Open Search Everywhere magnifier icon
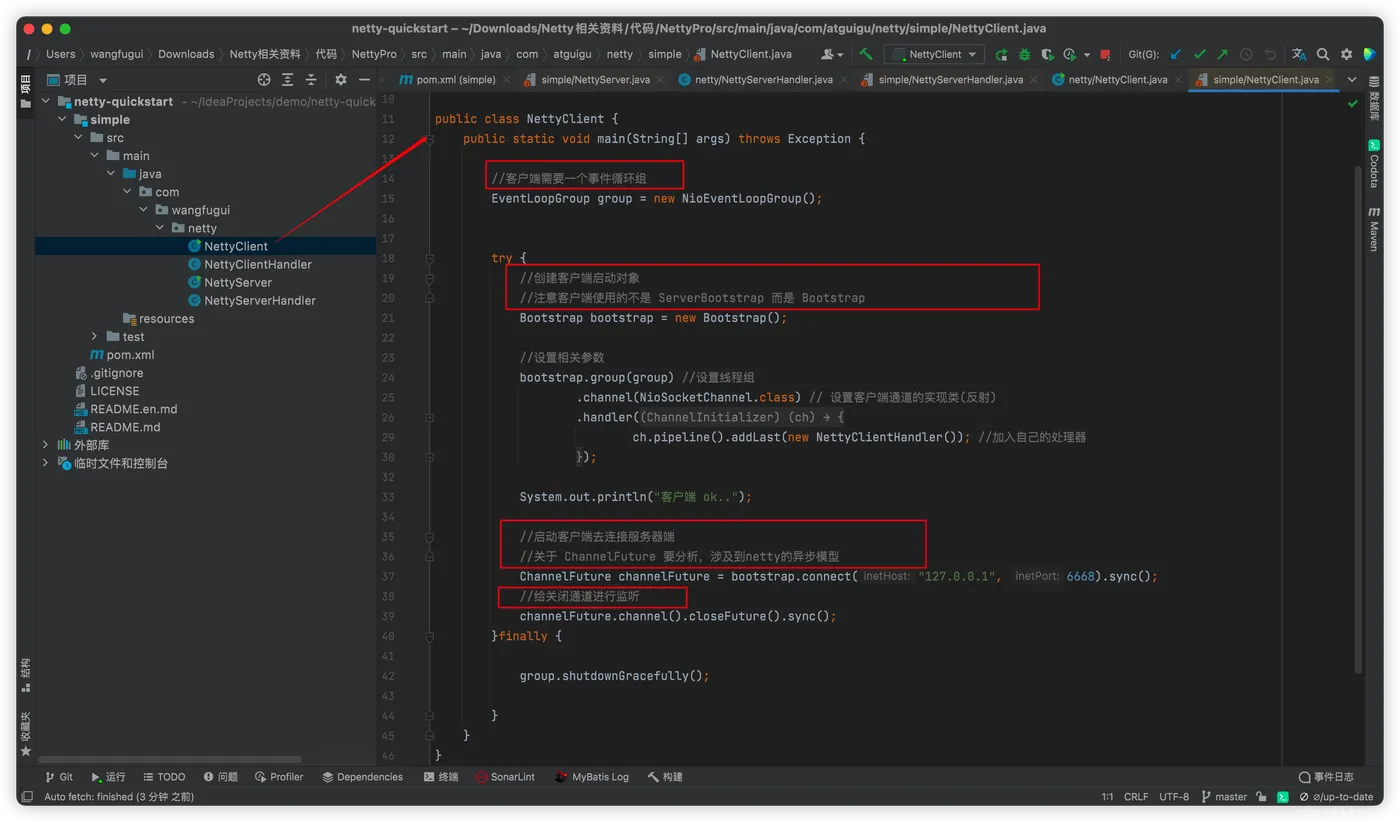Screen dimensions: 1400x822 pyautogui.click(x=1323, y=54)
